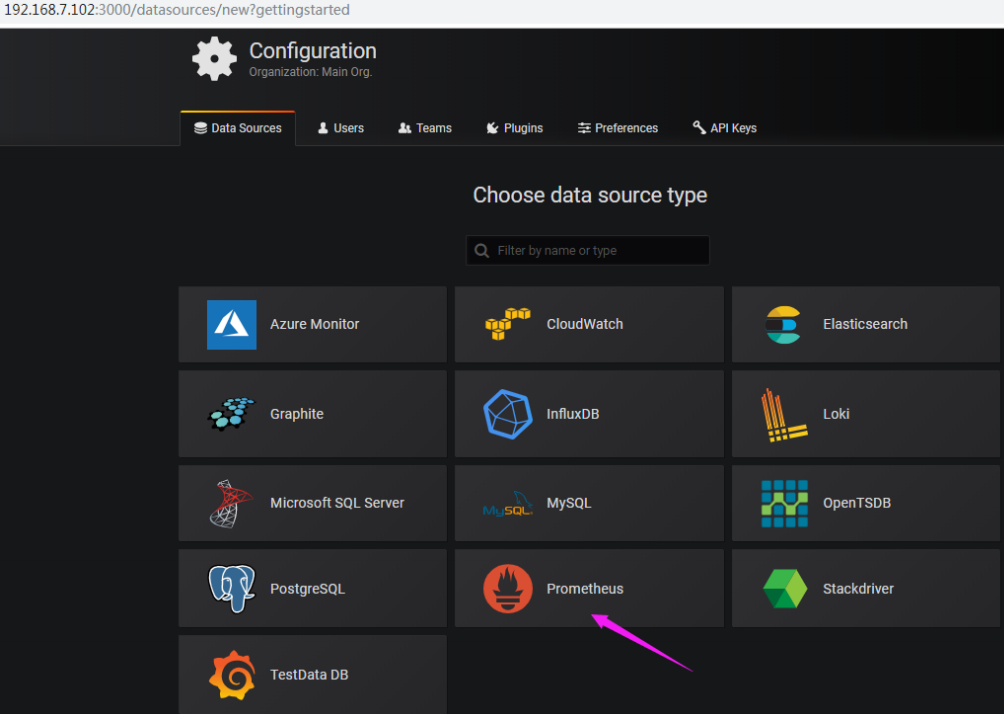
Task: Open the Users tab
Action: pos(341,128)
